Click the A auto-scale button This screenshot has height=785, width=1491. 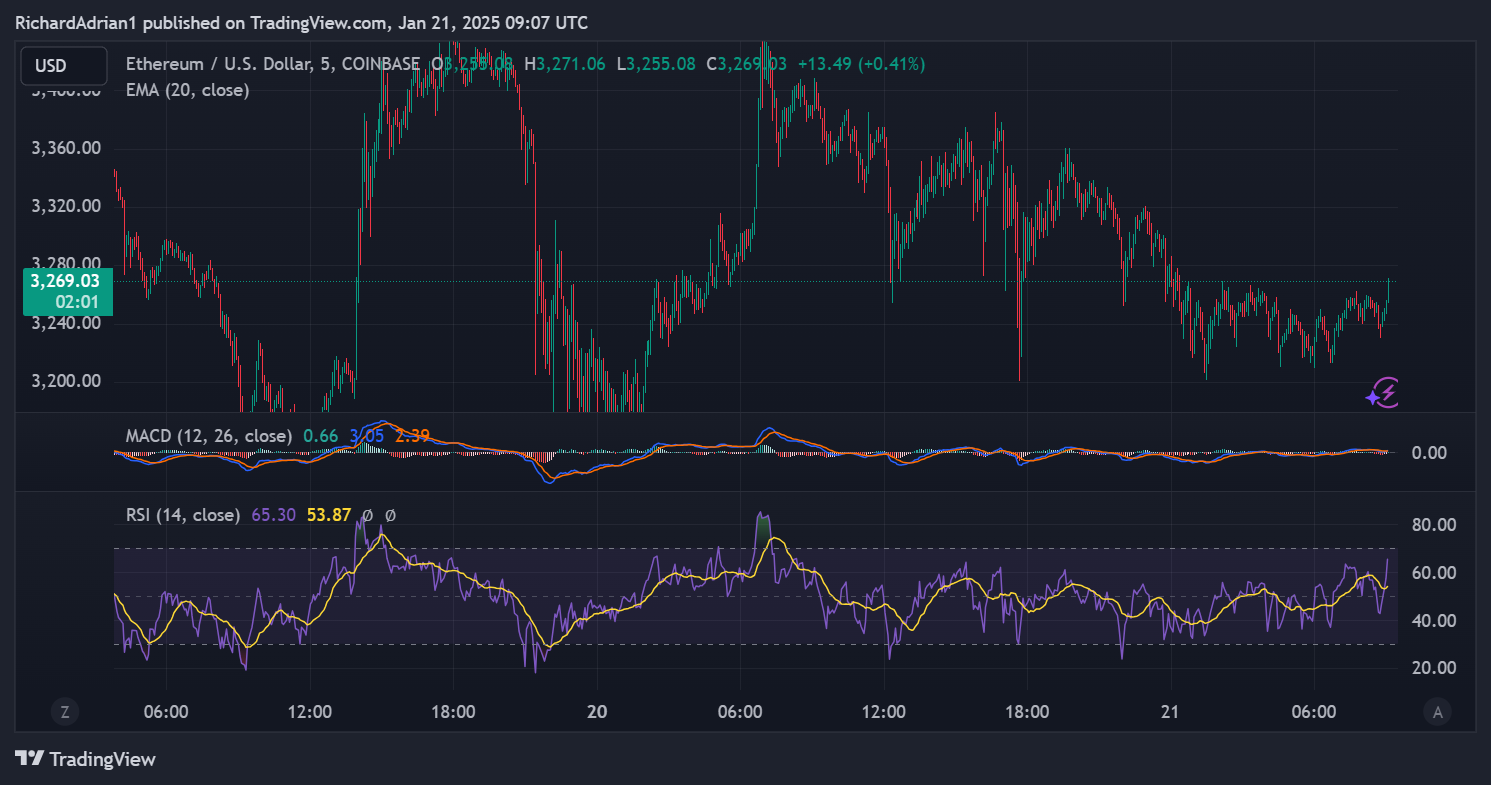point(1437,712)
